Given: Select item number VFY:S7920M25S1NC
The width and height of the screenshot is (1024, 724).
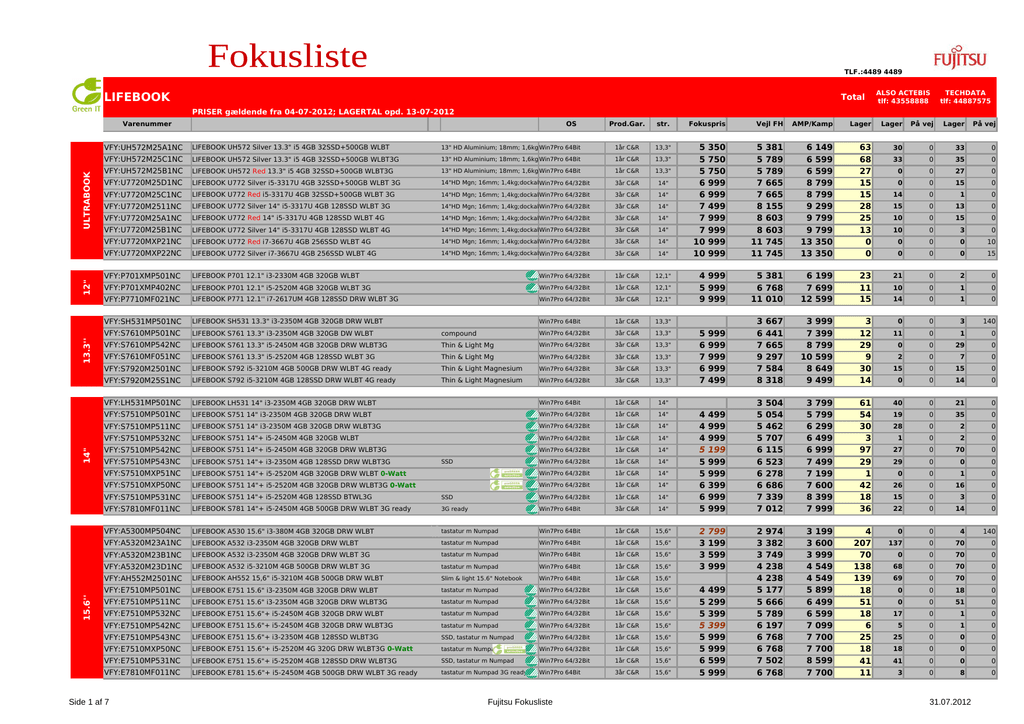Looking at the screenshot, I should (x=142, y=380).
